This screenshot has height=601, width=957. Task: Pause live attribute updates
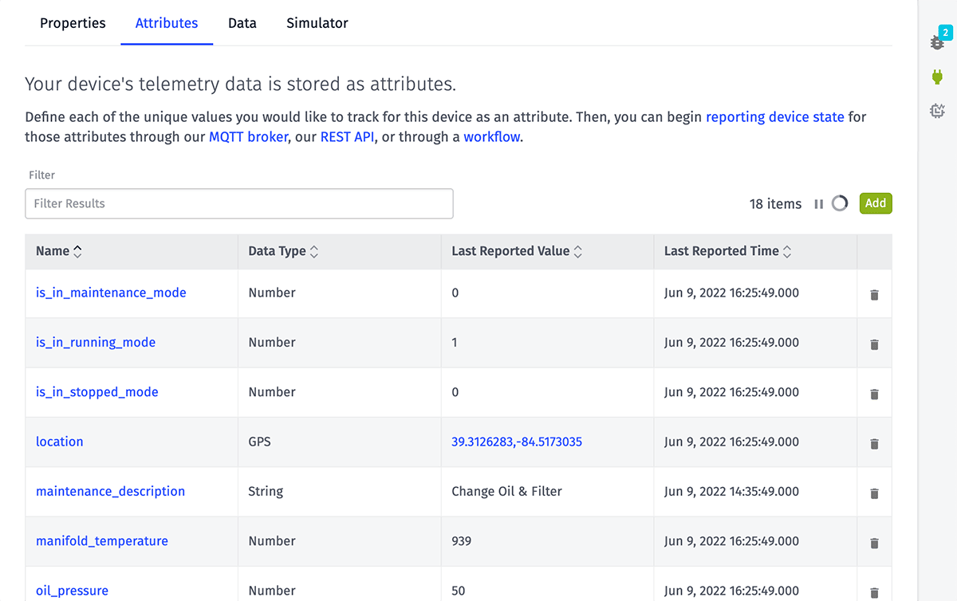tap(820, 203)
